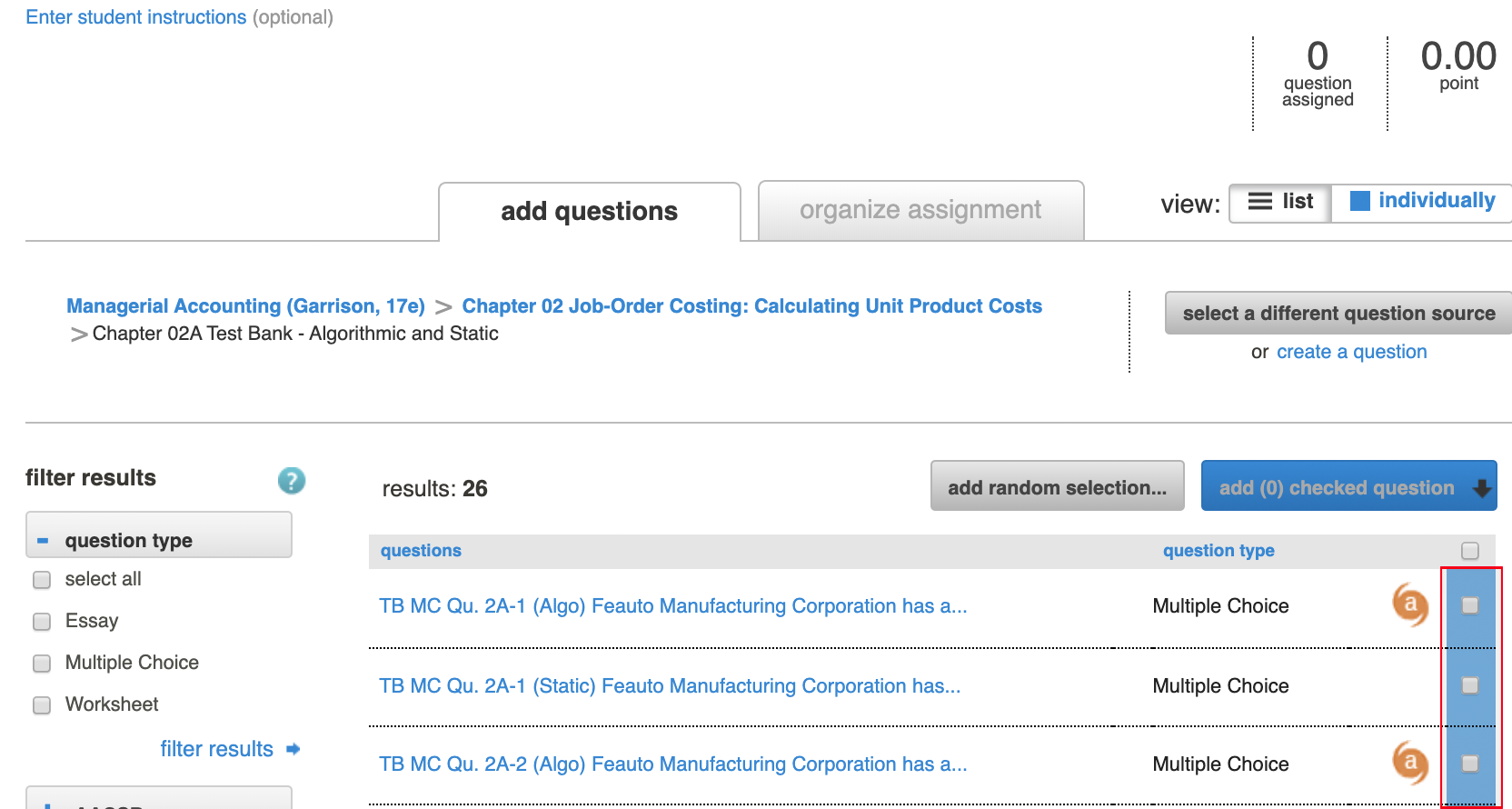Image resolution: width=1512 pixels, height=809 pixels.
Task: Click the add random selection button
Action: click(x=1057, y=487)
